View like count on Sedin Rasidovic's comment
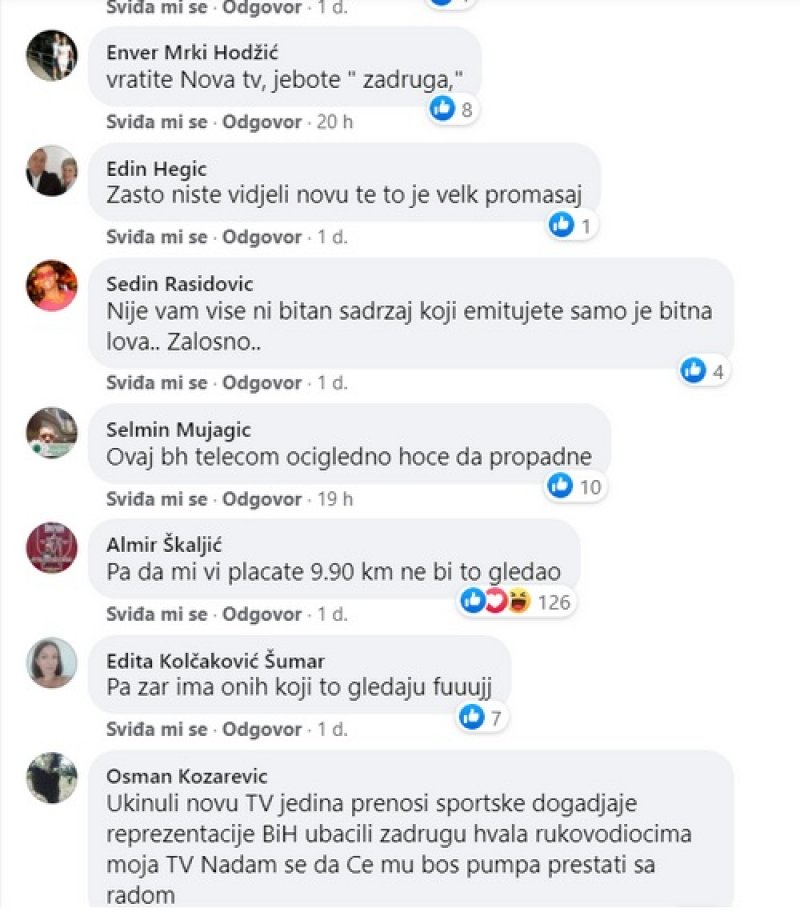800x912 pixels. coord(718,372)
